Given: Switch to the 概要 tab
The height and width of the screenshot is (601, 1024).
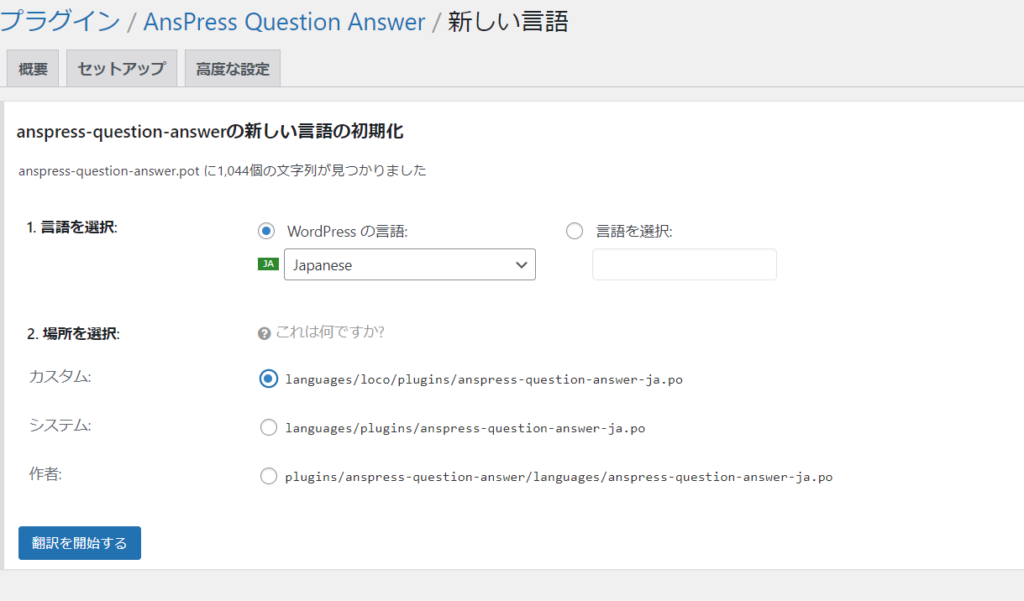Looking at the screenshot, I should (x=33, y=70).
